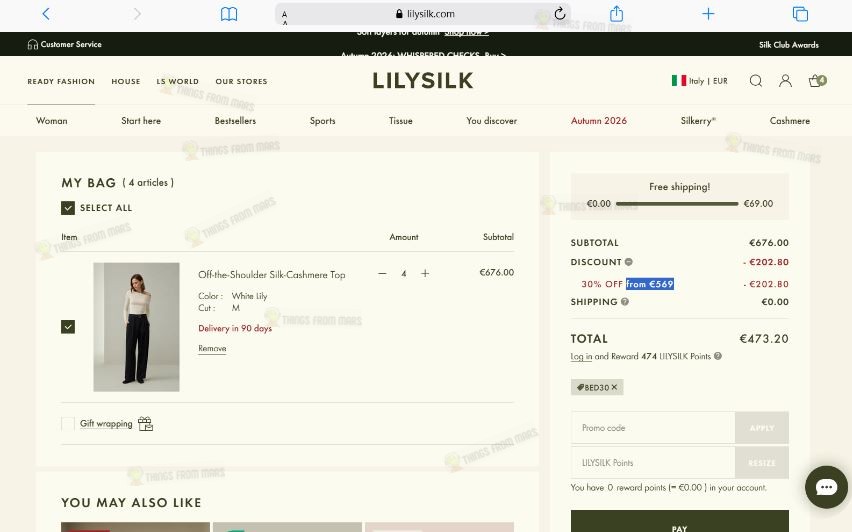Open the shopping bag icon
The width and height of the screenshot is (852, 532).
817,81
